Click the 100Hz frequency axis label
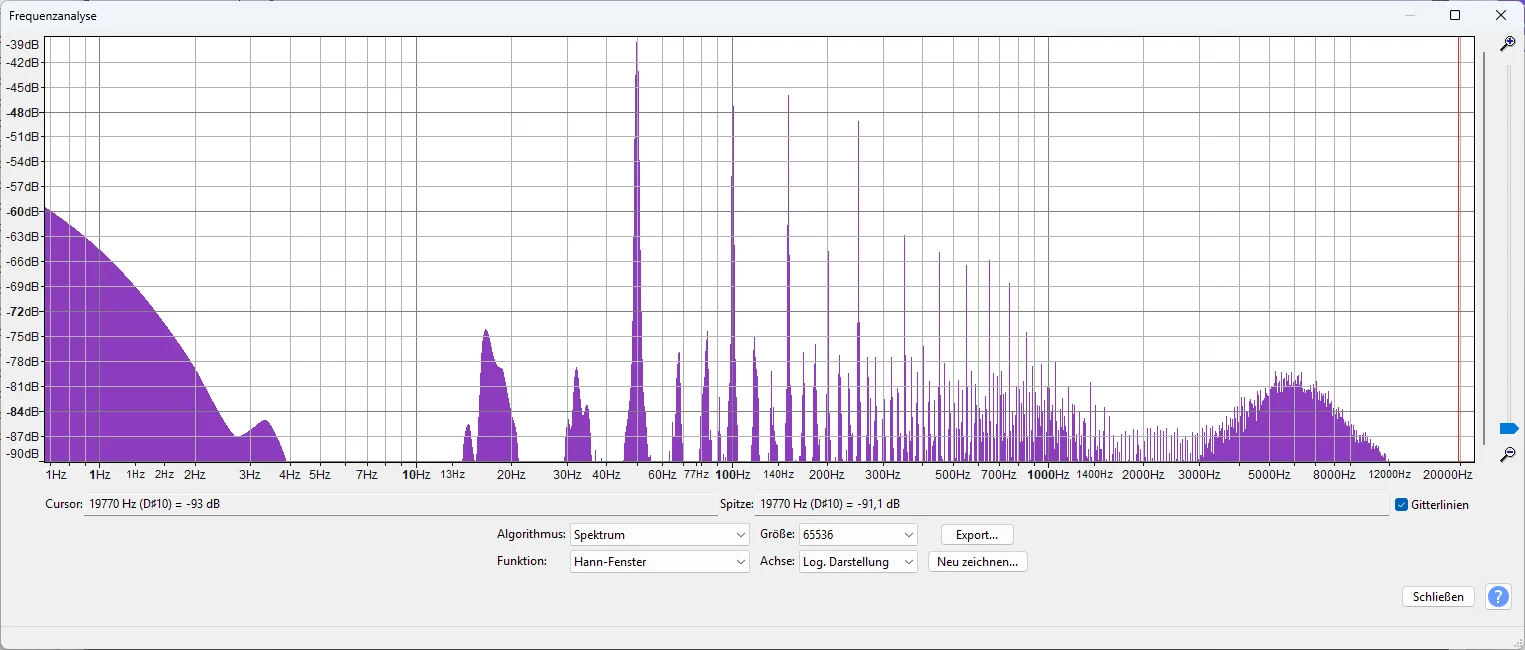This screenshot has width=1525, height=650. click(x=733, y=475)
